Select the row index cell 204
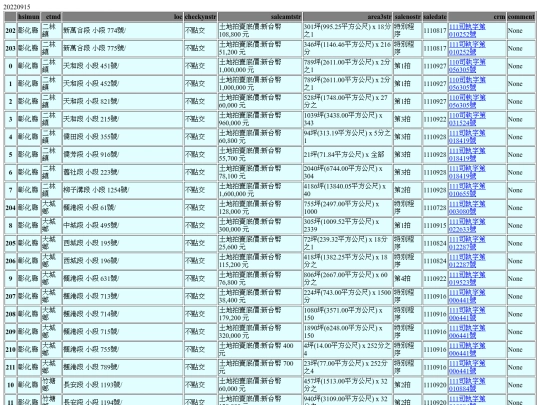The width and height of the screenshot is (540, 405). coord(10,208)
